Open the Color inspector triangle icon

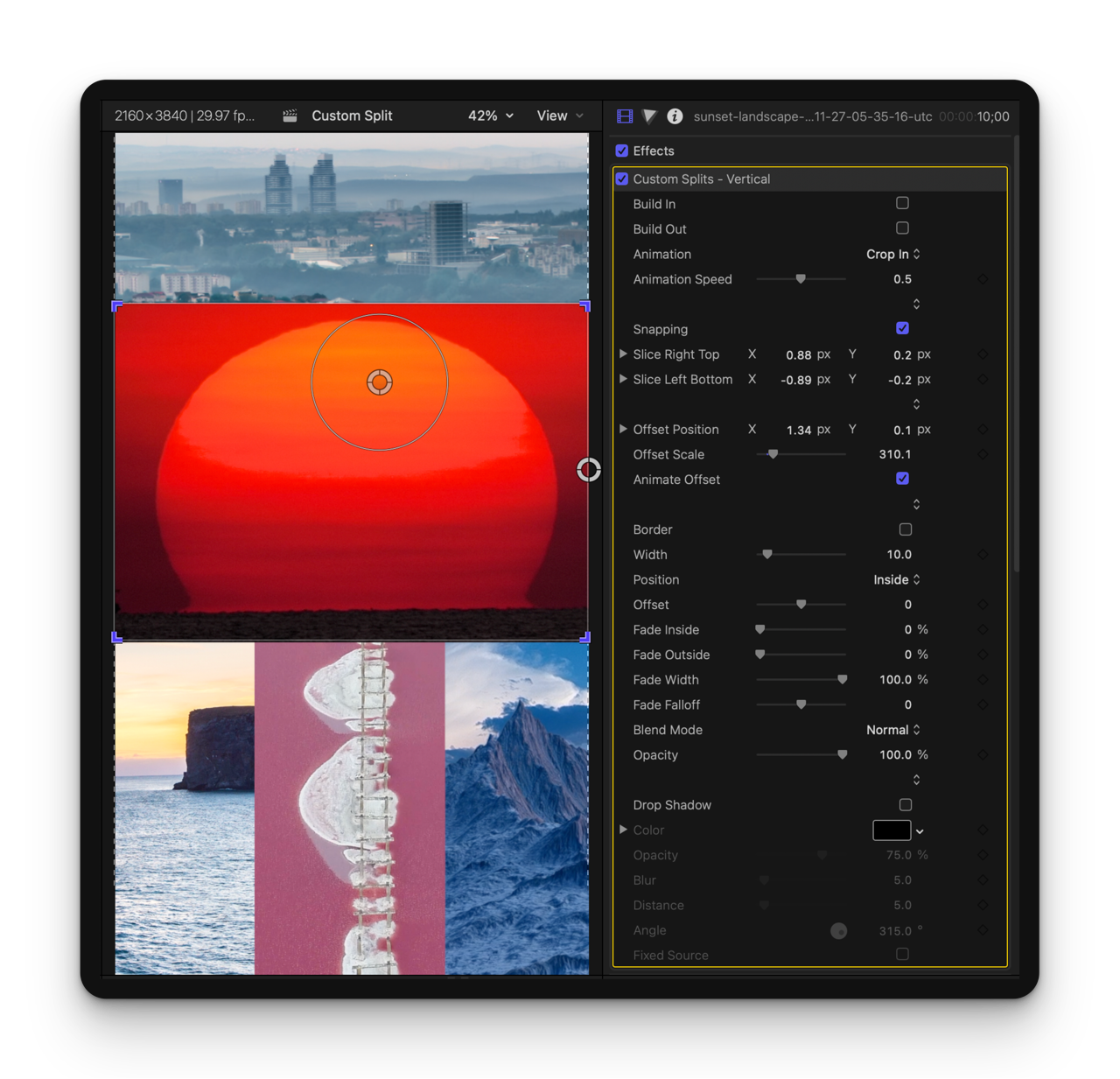tap(649, 116)
